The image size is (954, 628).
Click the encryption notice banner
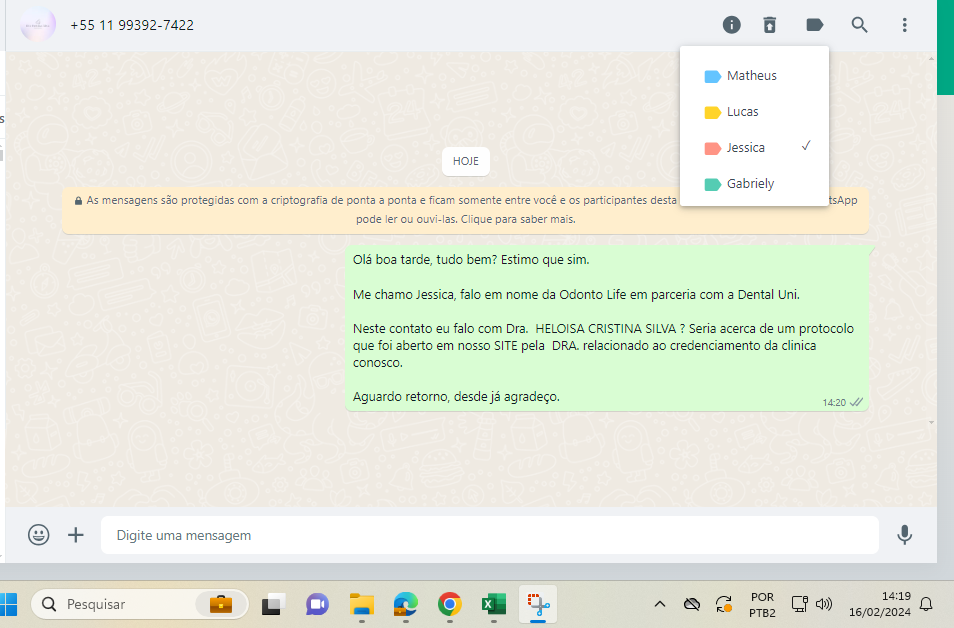point(465,210)
